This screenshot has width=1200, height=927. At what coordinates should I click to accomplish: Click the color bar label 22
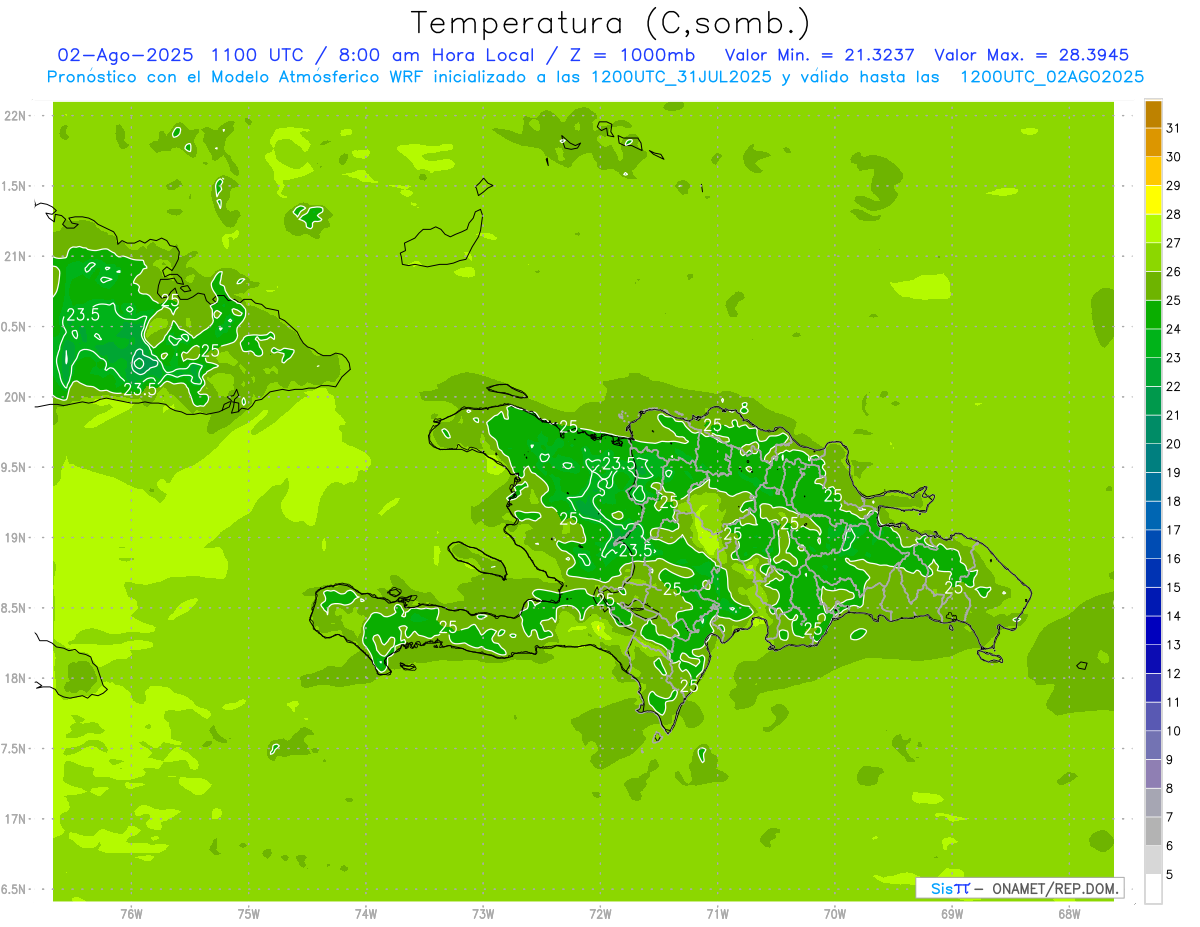pos(1174,387)
